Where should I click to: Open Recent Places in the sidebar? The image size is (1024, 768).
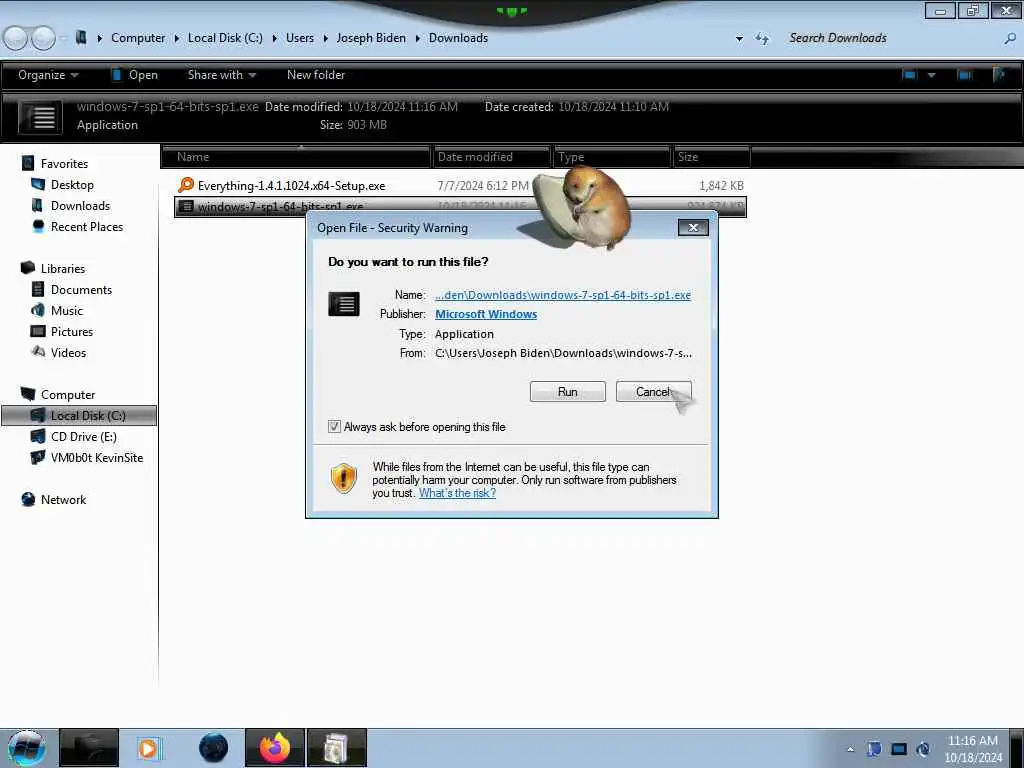(87, 227)
